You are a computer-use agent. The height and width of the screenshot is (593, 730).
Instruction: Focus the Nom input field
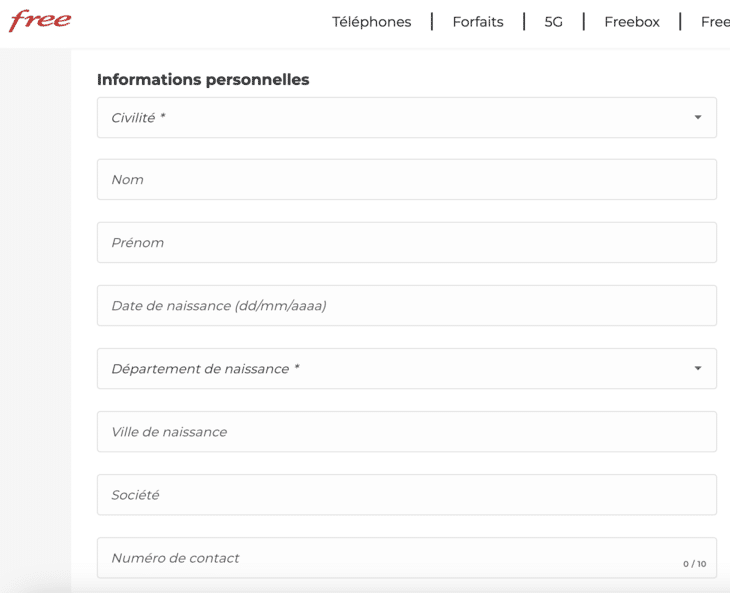click(406, 180)
